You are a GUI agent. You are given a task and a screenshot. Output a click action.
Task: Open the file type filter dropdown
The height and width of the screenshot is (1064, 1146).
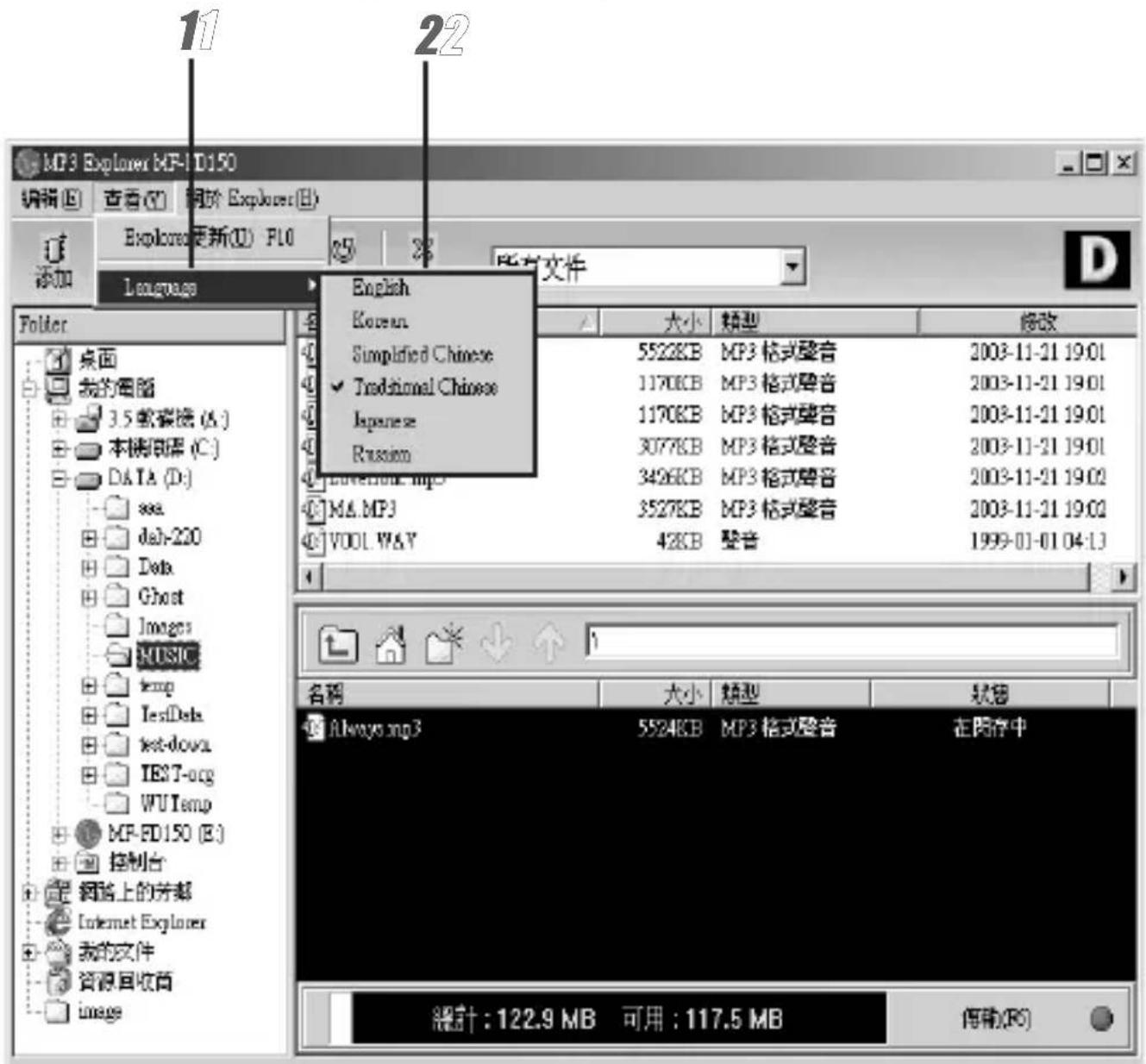pos(792,267)
